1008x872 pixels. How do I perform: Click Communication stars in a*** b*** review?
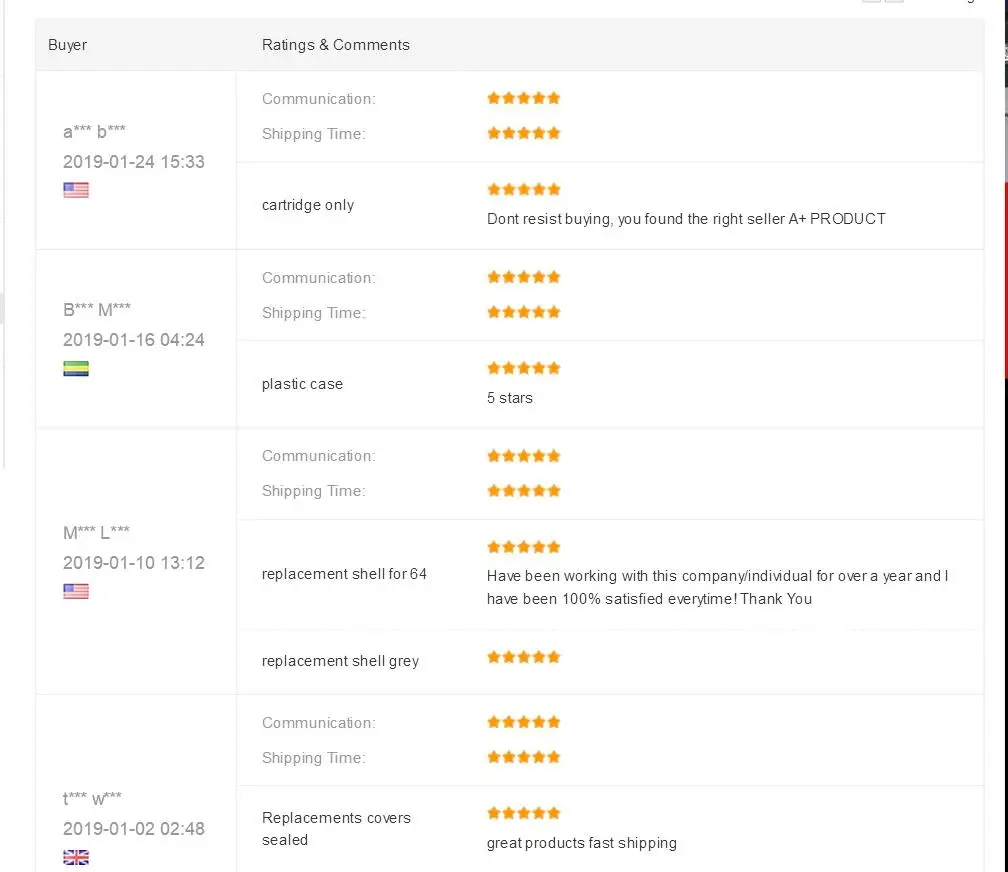(x=523, y=98)
